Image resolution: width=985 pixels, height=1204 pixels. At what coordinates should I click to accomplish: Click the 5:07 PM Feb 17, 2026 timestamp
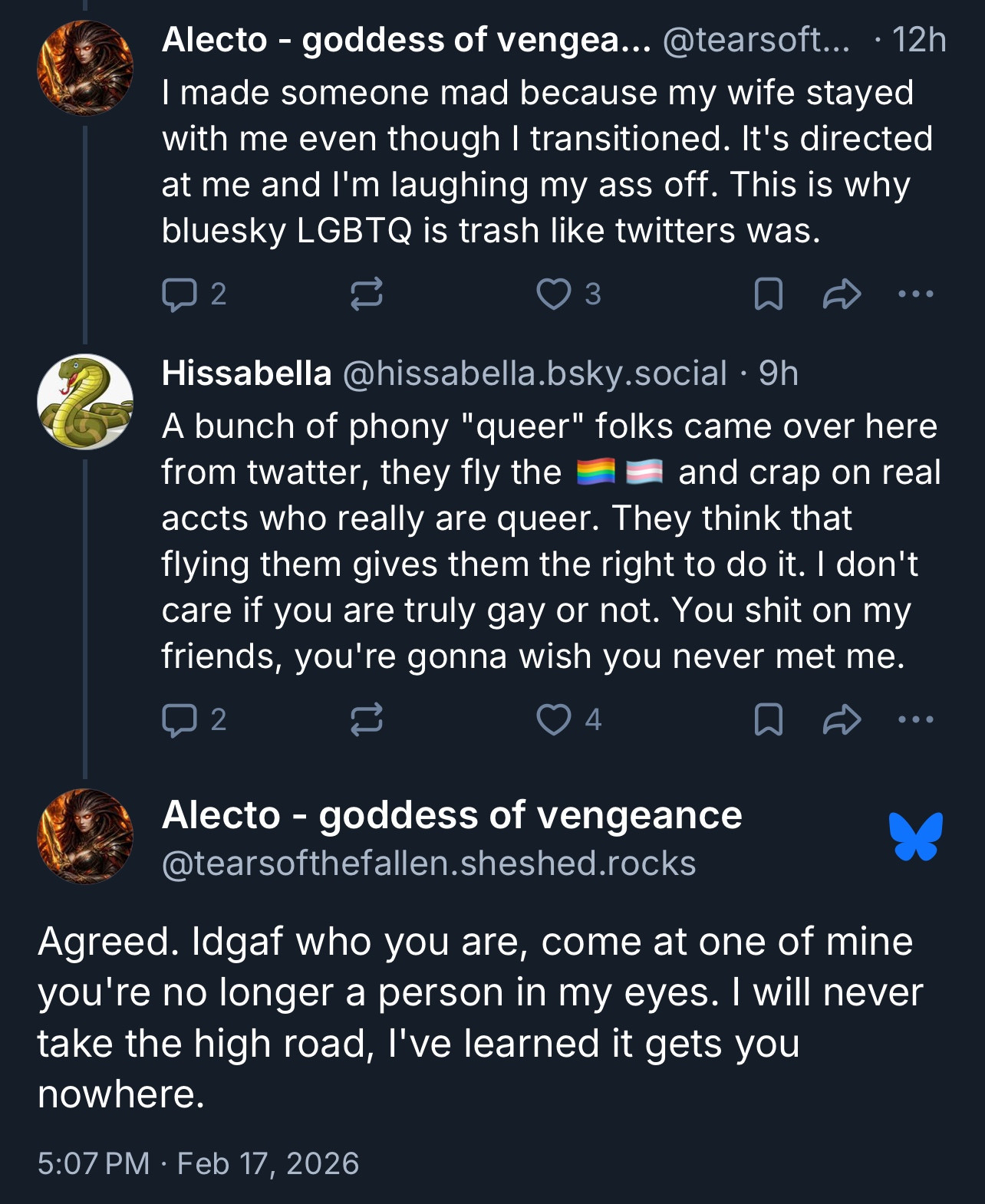click(x=198, y=1163)
